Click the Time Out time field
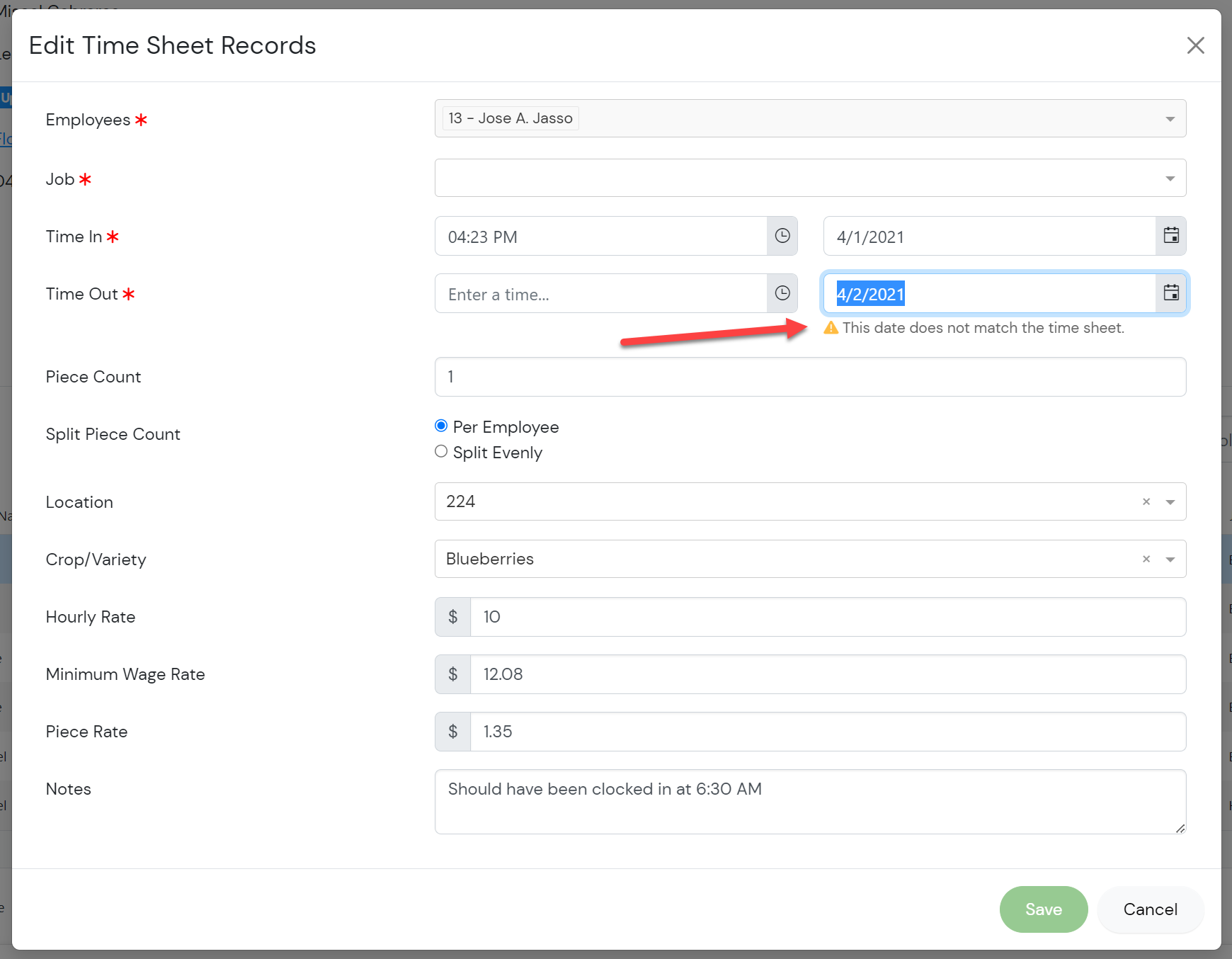Image resolution: width=1232 pixels, height=959 pixels. (x=600, y=294)
